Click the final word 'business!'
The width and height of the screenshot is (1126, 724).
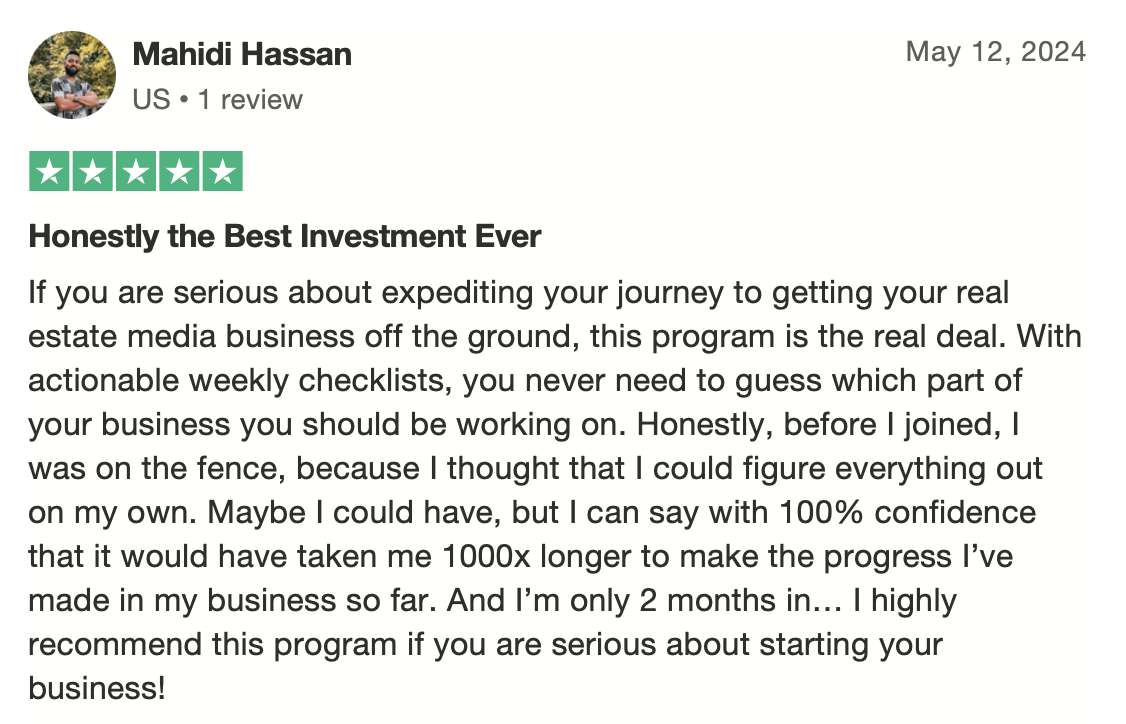(x=97, y=688)
